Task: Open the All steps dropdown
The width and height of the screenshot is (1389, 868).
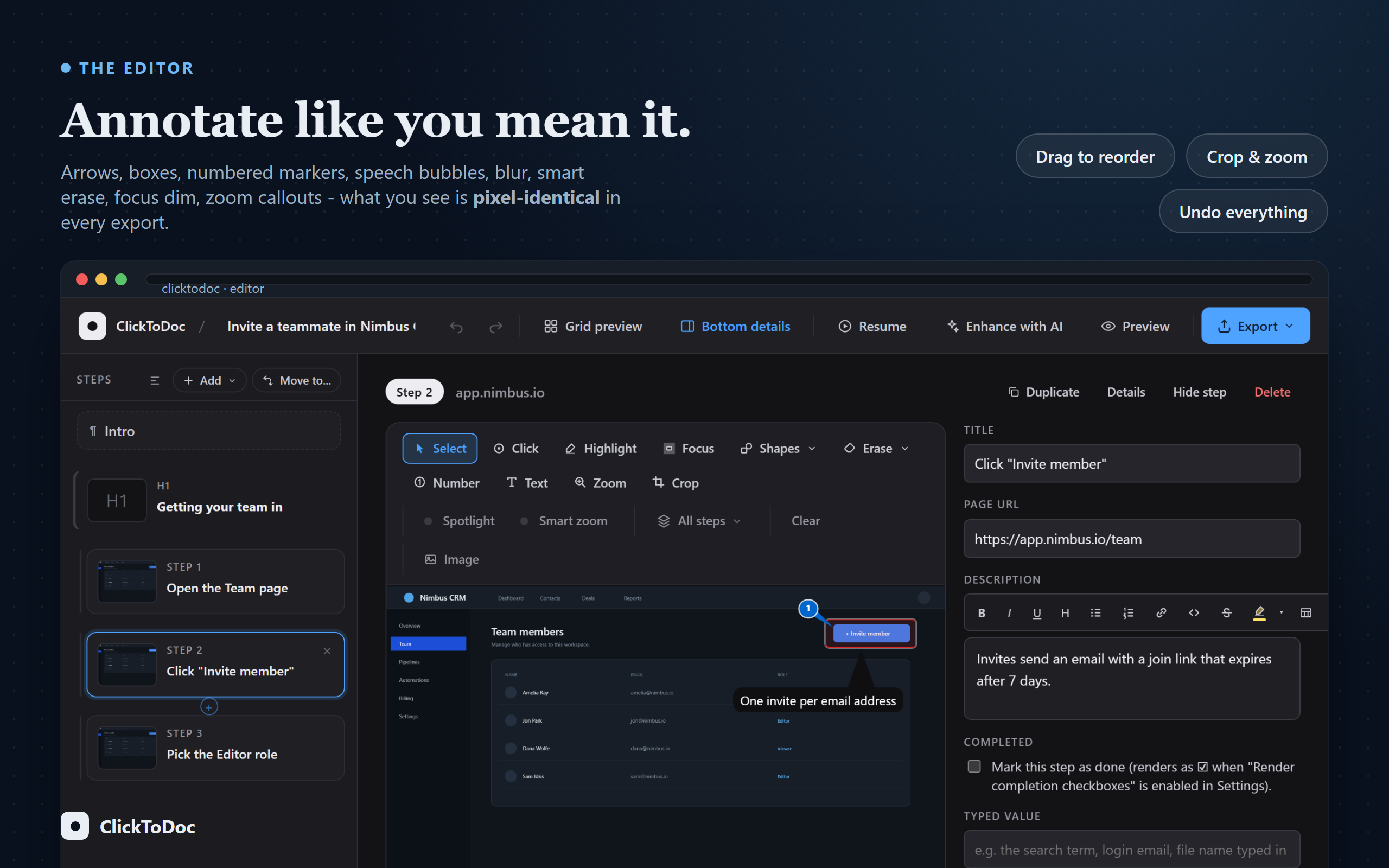Action: [x=699, y=521]
